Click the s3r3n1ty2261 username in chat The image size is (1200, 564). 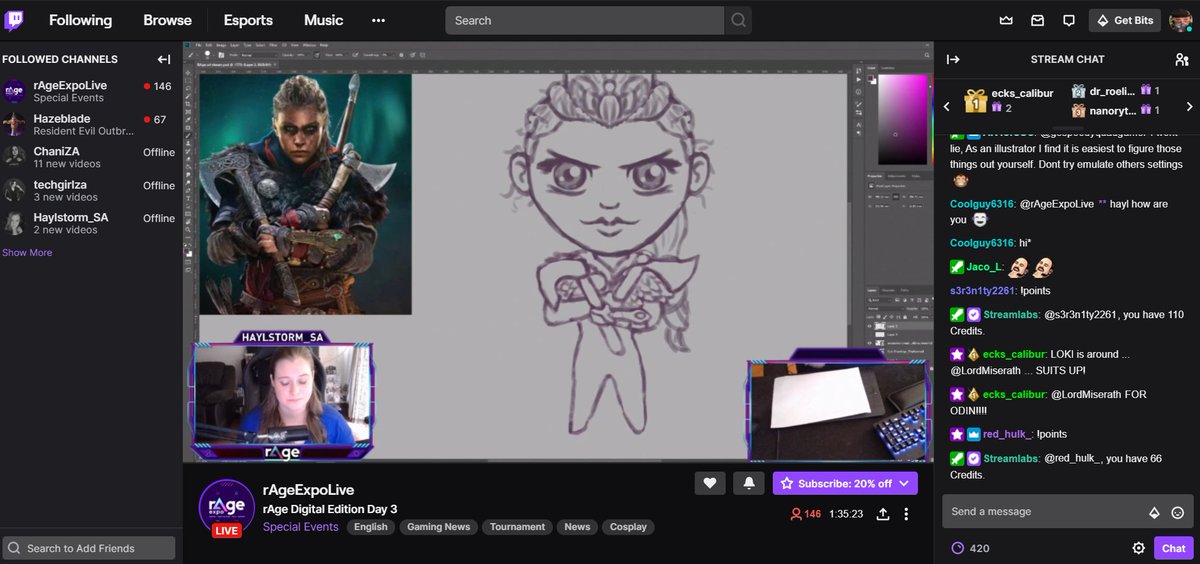click(982, 291)
